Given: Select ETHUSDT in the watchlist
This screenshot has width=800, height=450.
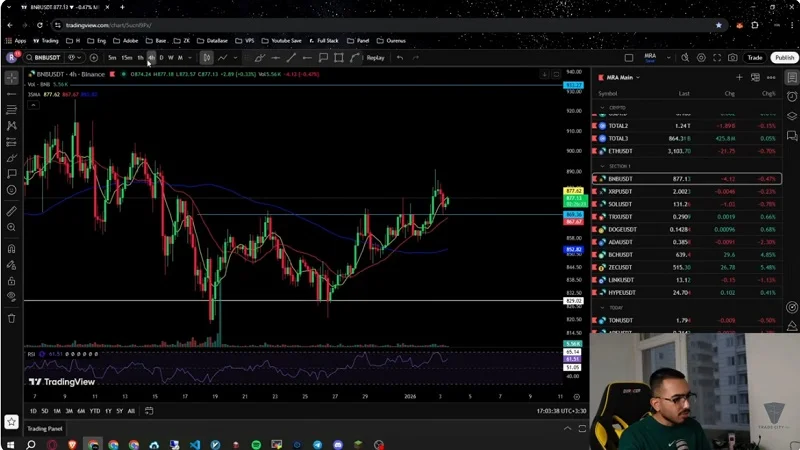Looking at the screenshot, I should [625, 150].
